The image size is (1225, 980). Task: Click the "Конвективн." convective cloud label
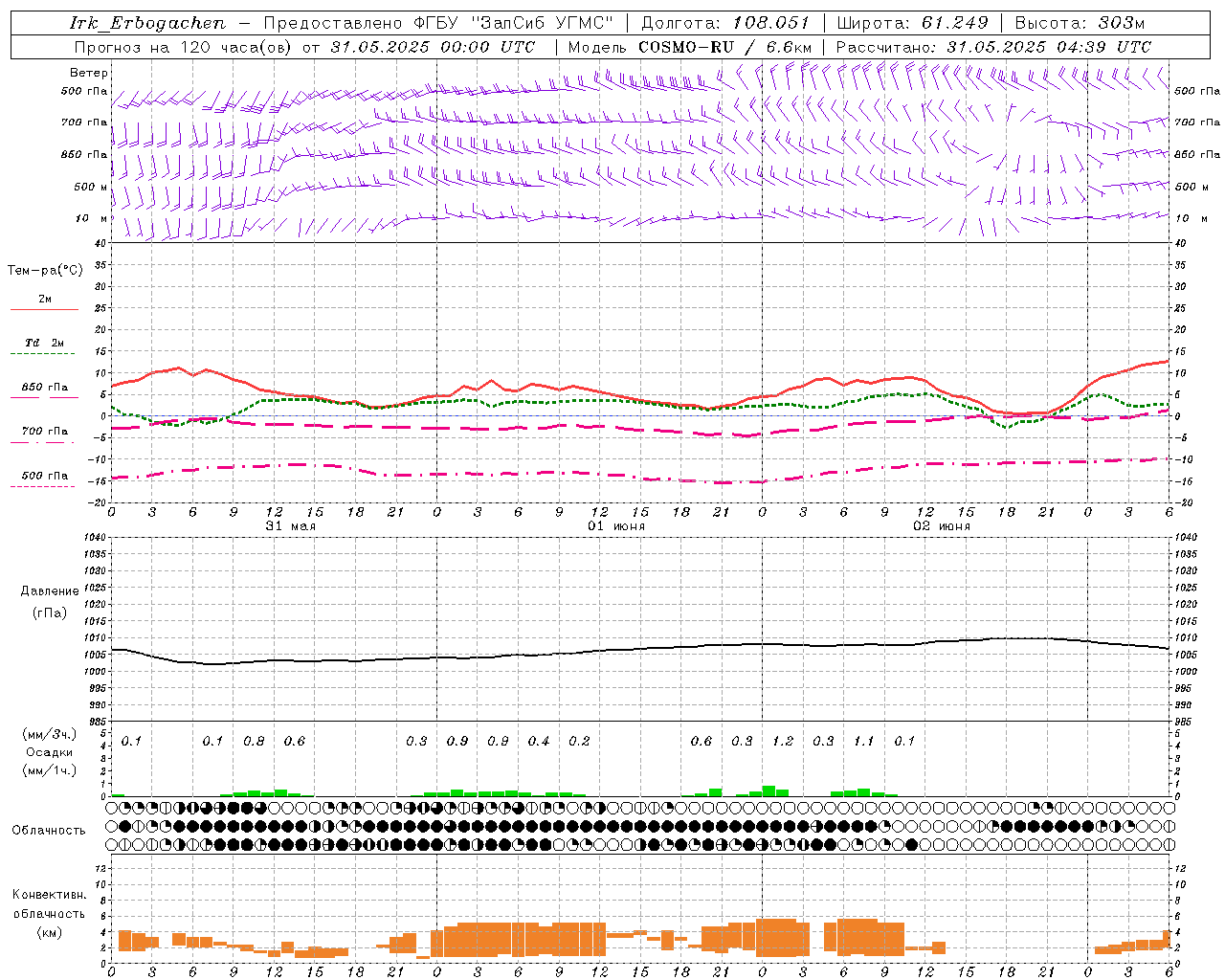pyautogui.click(x=49, y=895)
